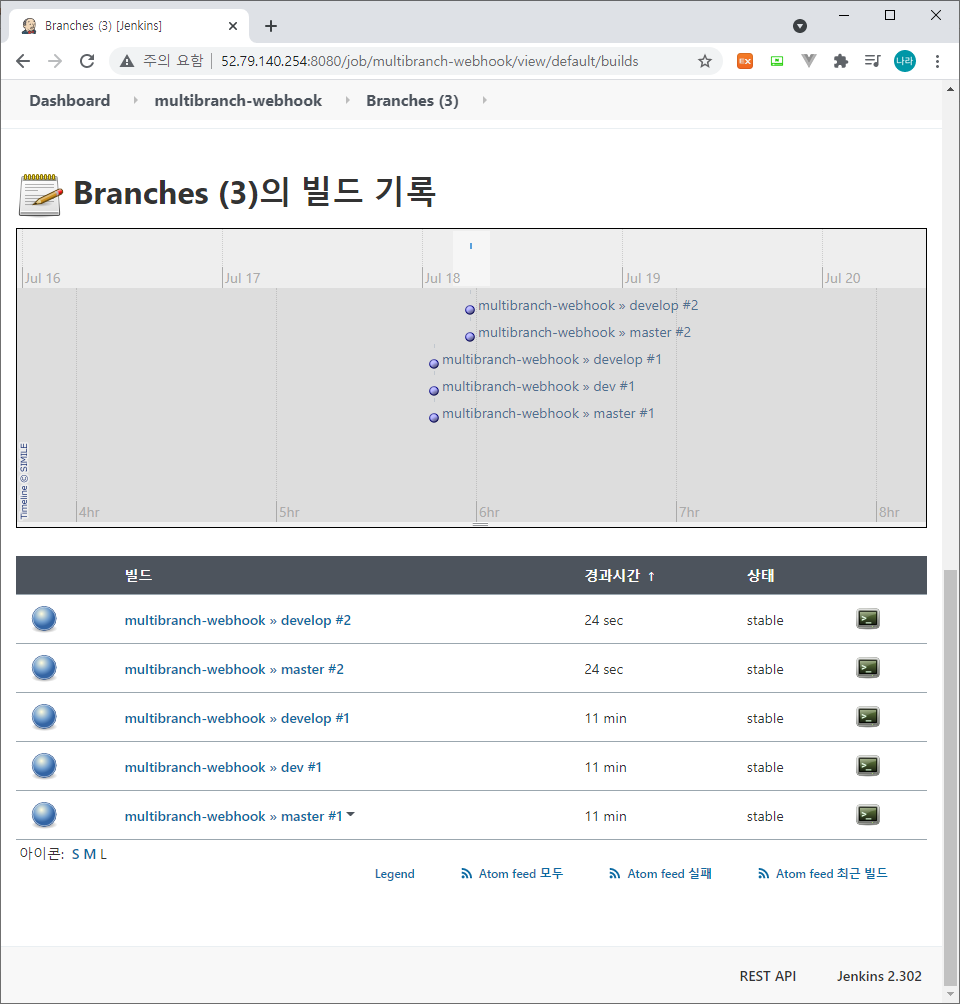Click the develop #1 timeline event marker
The width and height of the screenshot is (960, 1004).
click(434, 363)
